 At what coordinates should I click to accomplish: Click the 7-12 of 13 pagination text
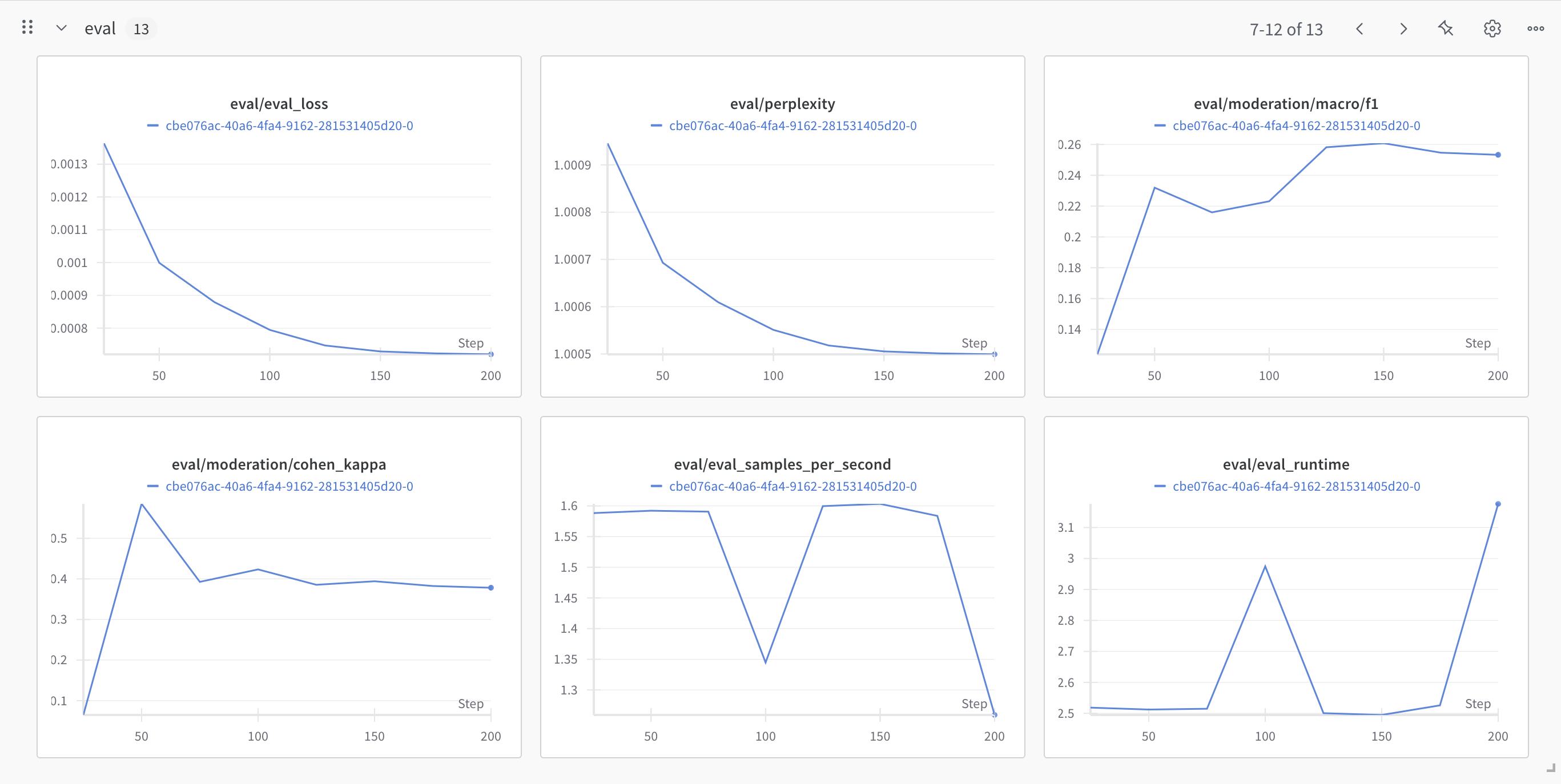coord(1286,29)
